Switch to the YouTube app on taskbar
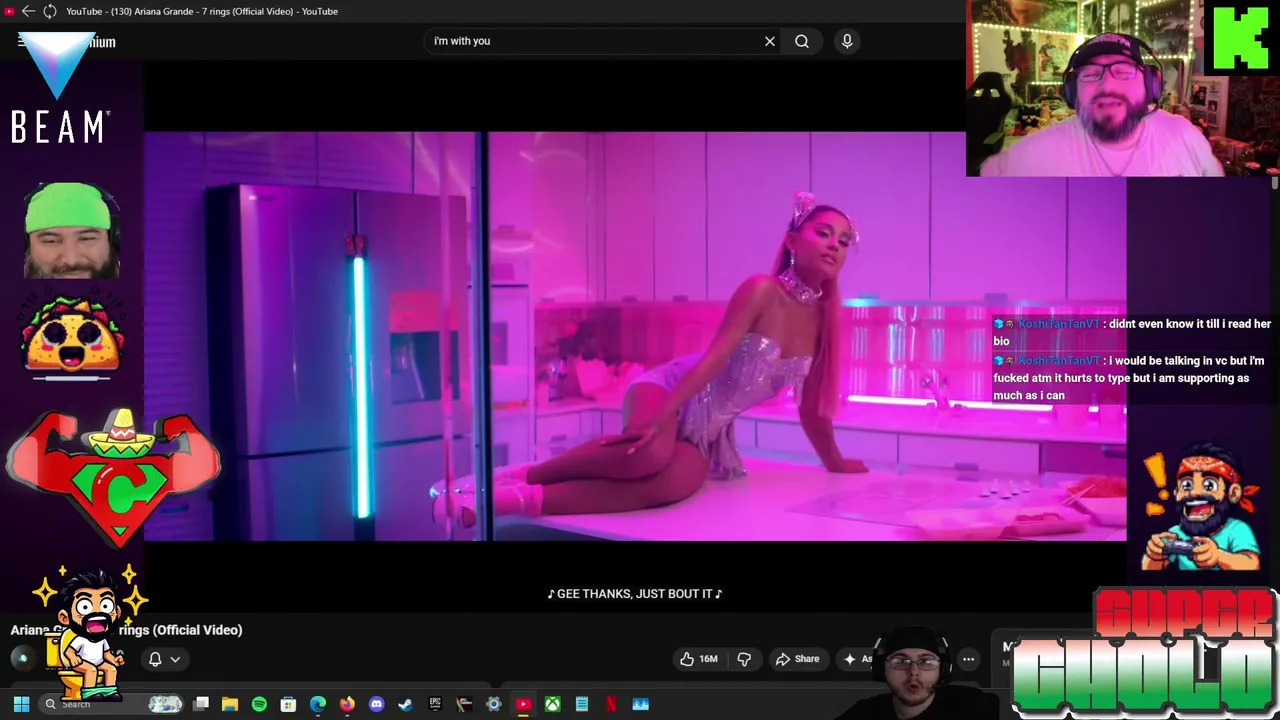The height and width of the screenshot is (720, 1280). pyautogui.click(x=523, y=704)
